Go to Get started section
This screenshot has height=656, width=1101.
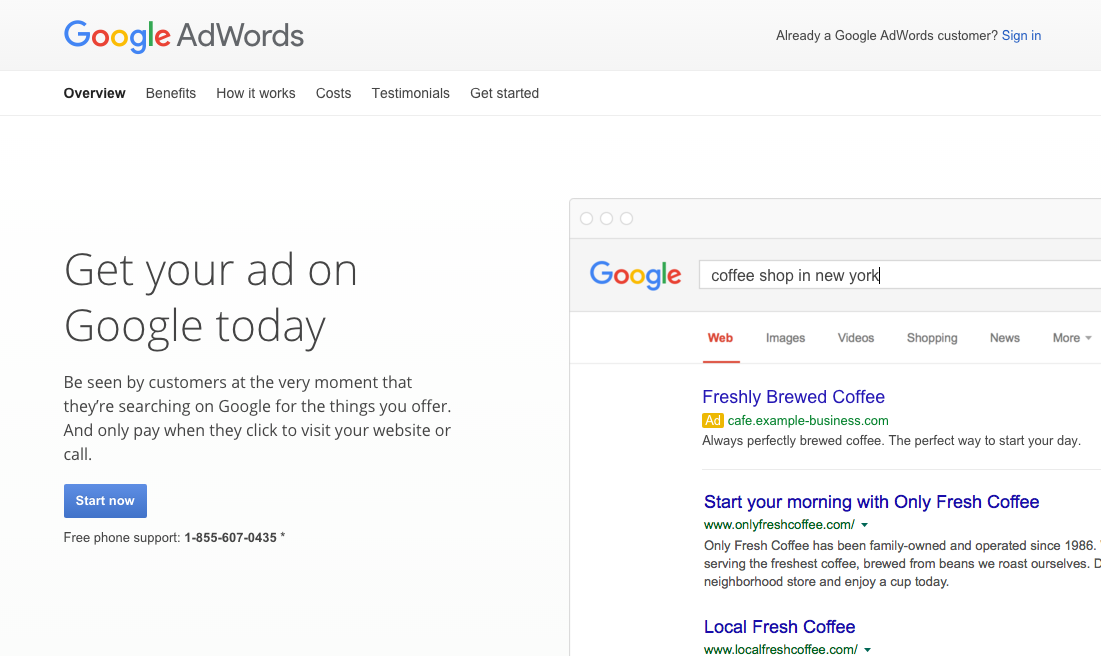[505, 93]
